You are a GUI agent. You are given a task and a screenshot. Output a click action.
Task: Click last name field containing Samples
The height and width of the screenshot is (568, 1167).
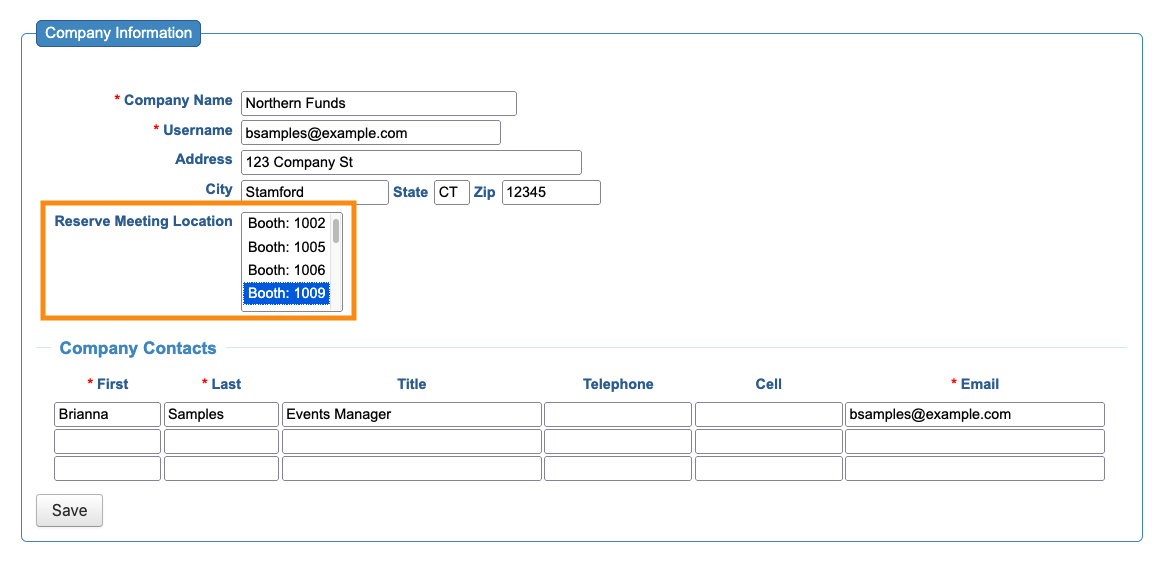(x=221, y=414)
